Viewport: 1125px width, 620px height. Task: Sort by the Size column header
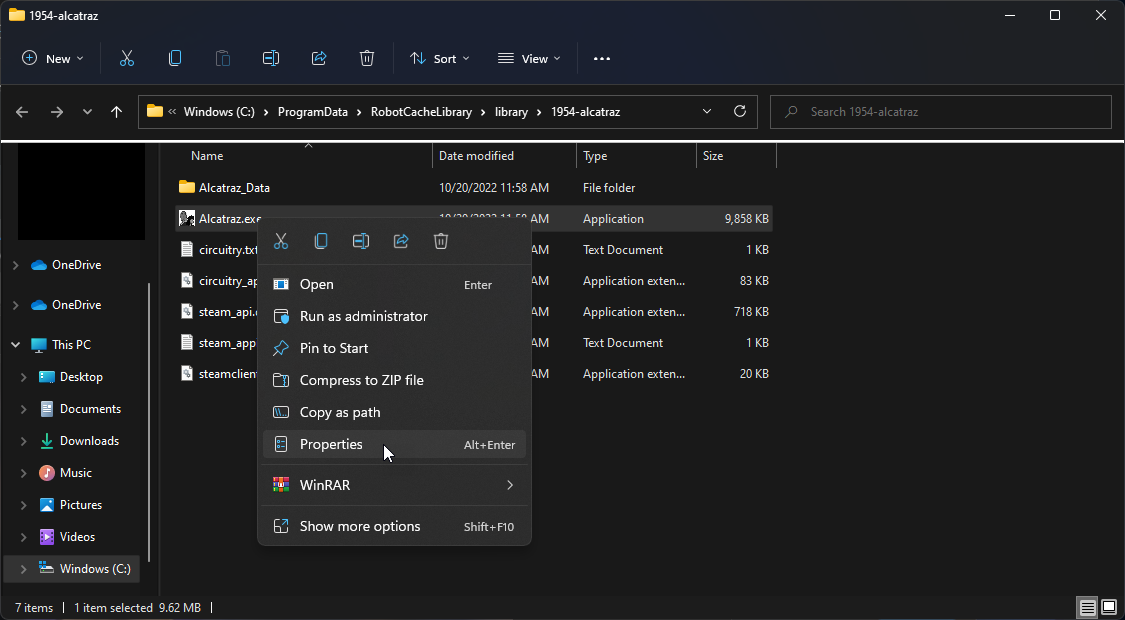(712, 156)
